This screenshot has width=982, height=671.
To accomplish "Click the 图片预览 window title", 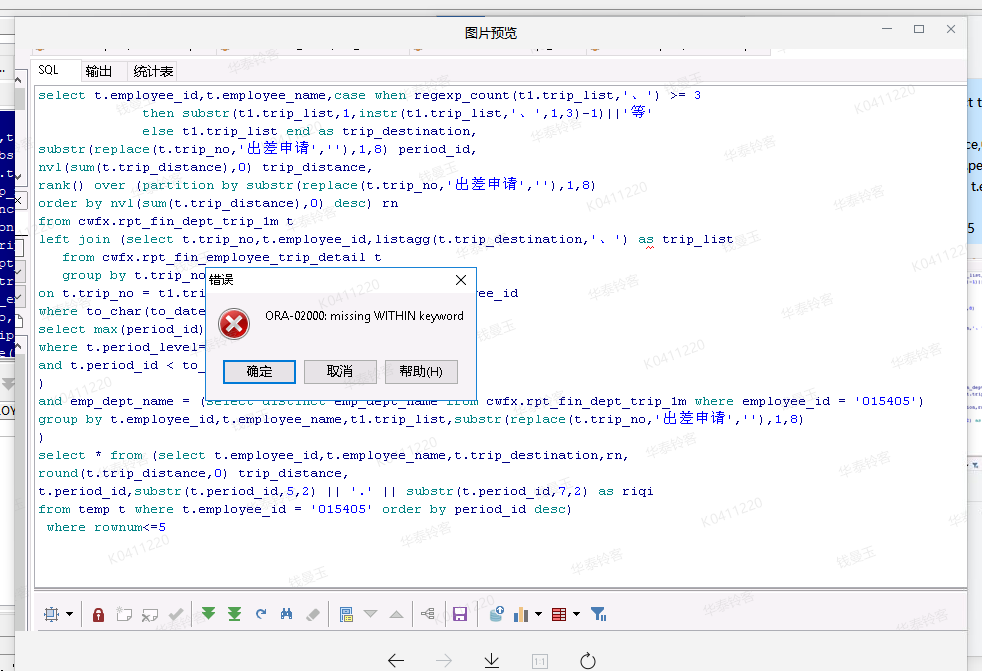I will [491, 33].
